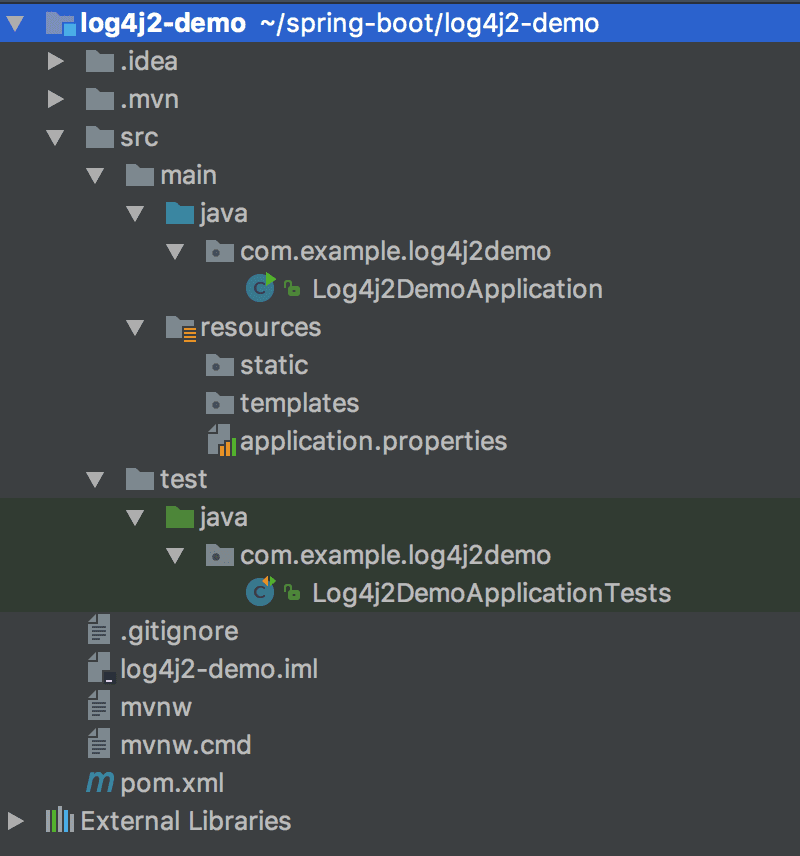Click the application.properties file icon

(220, 441)
